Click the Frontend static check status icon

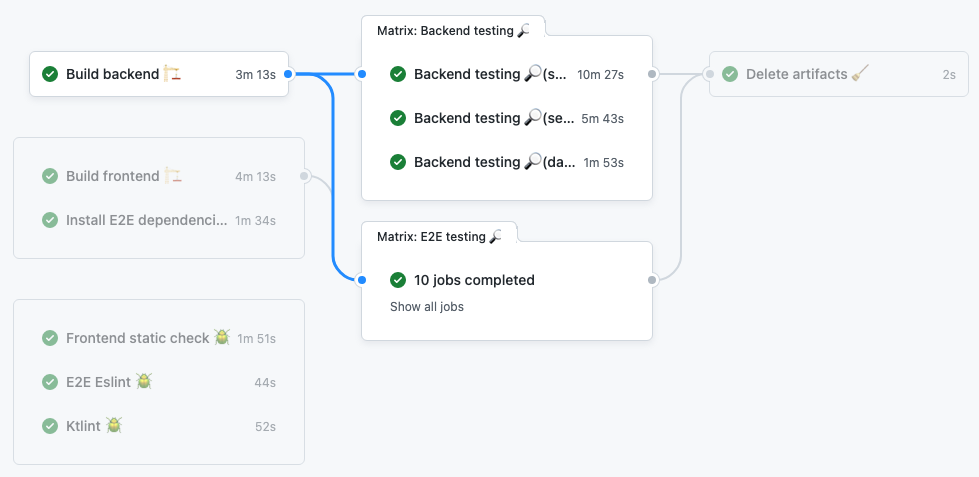tap(50, 338)
